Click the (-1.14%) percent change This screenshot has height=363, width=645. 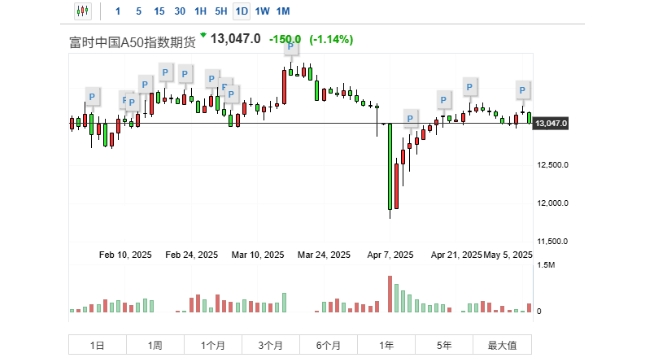point(331,40)
